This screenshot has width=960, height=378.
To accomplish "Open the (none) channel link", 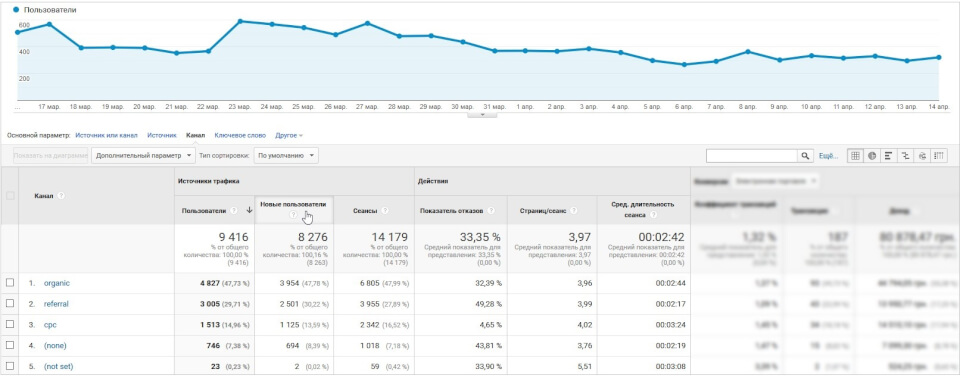I will pos(56,346).
